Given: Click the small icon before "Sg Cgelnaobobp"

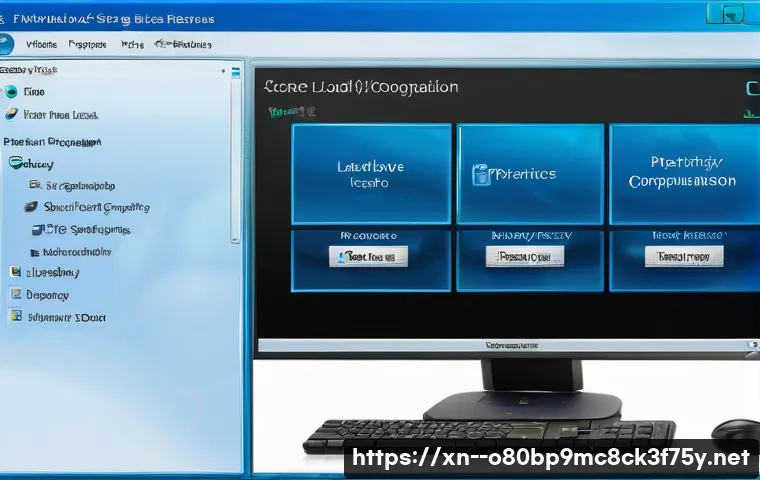Looking at the screenshot, I should point(35,185).
